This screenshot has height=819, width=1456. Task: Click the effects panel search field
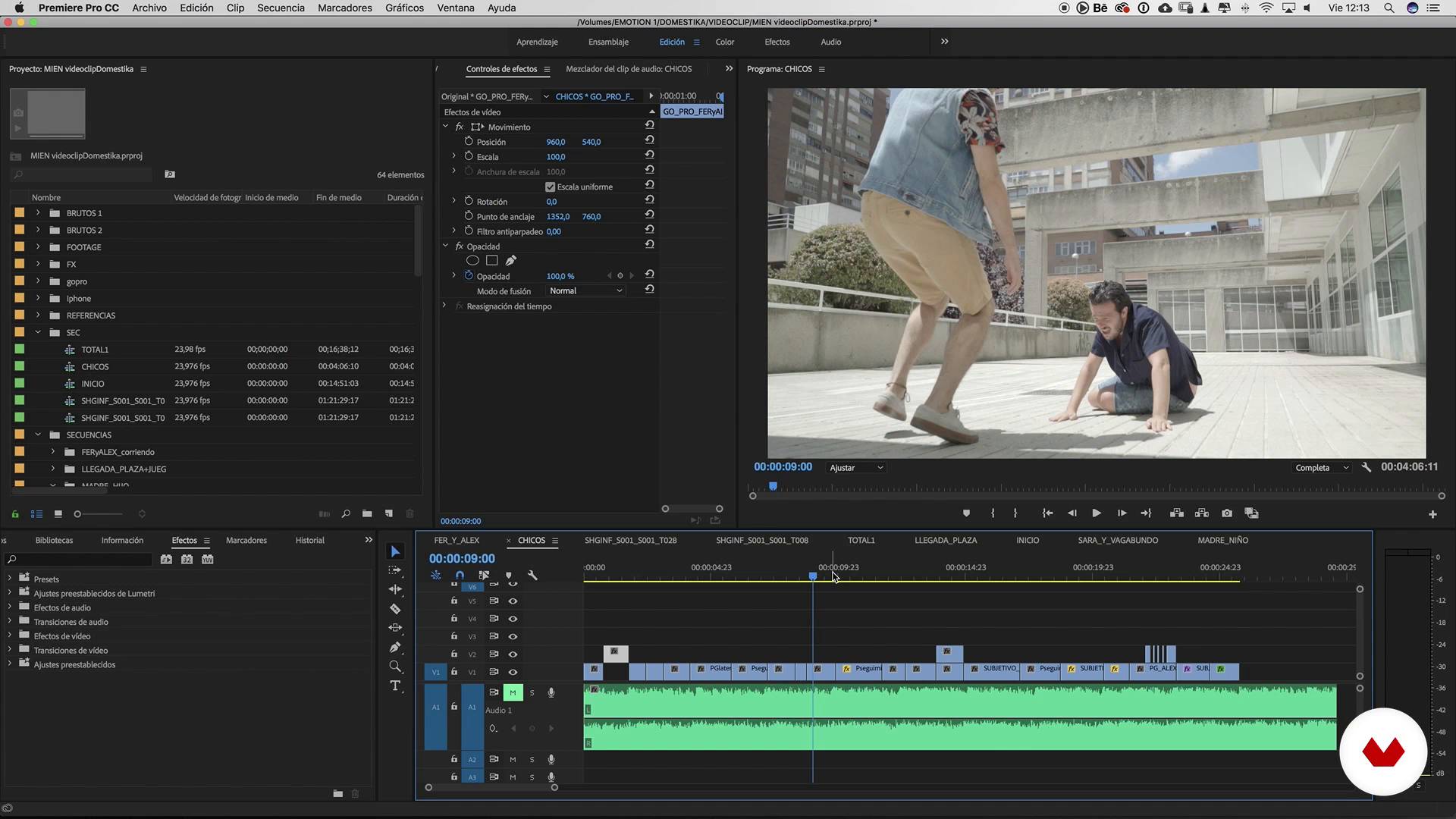tap(80, 560)
